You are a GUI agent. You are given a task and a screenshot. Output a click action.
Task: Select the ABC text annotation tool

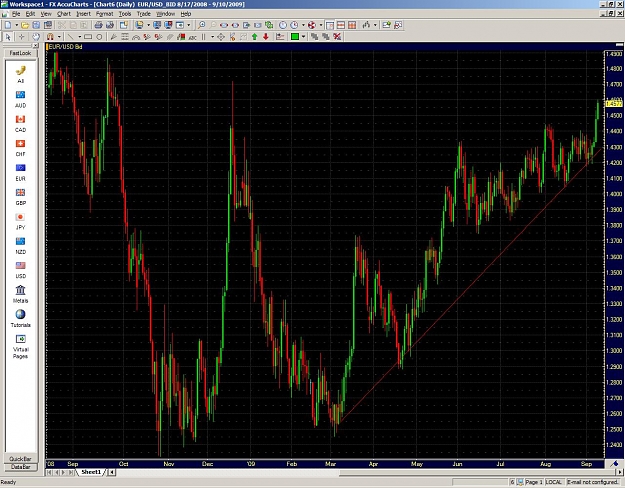tap(193, 37)
